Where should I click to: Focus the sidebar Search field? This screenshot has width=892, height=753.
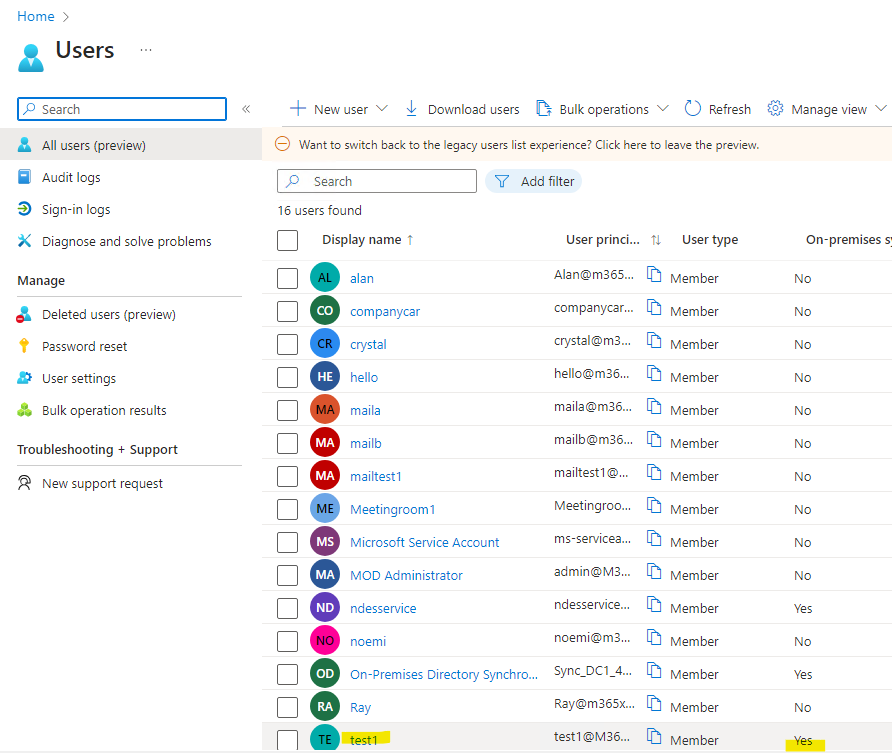tap(122, 109)
